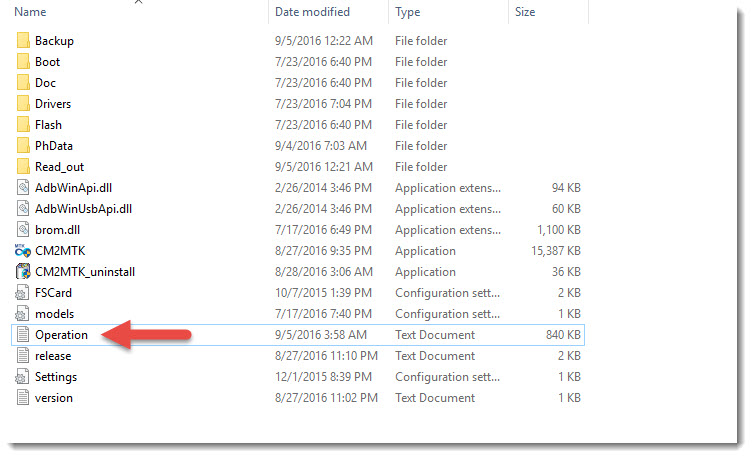Select the Backup folder name
Screen dimensions: 752x458
click(54, 41)
